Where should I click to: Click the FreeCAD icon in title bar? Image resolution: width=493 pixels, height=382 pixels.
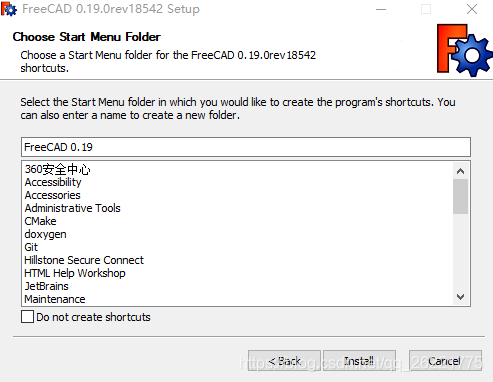8,9
